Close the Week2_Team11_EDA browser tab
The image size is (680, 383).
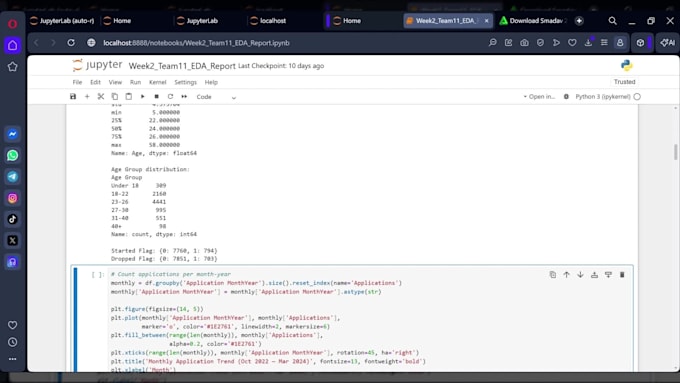(487, 20)
